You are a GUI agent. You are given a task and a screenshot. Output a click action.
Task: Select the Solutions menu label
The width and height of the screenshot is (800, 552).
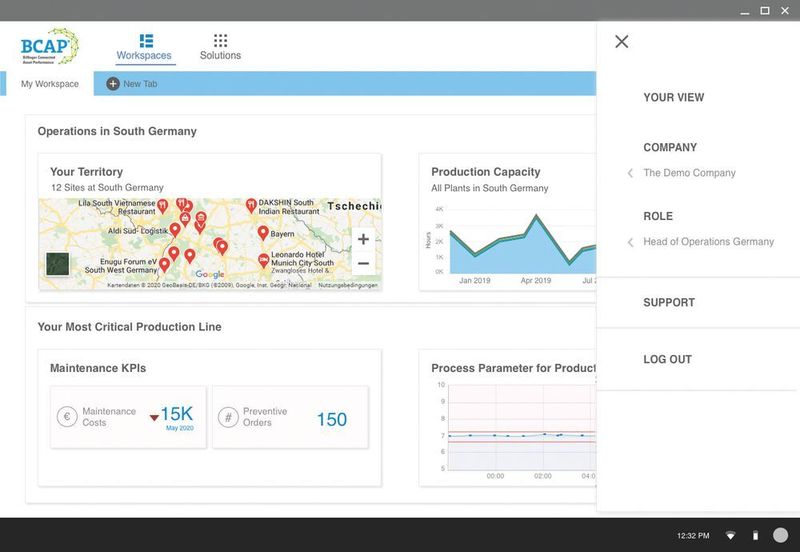(220, 55)
